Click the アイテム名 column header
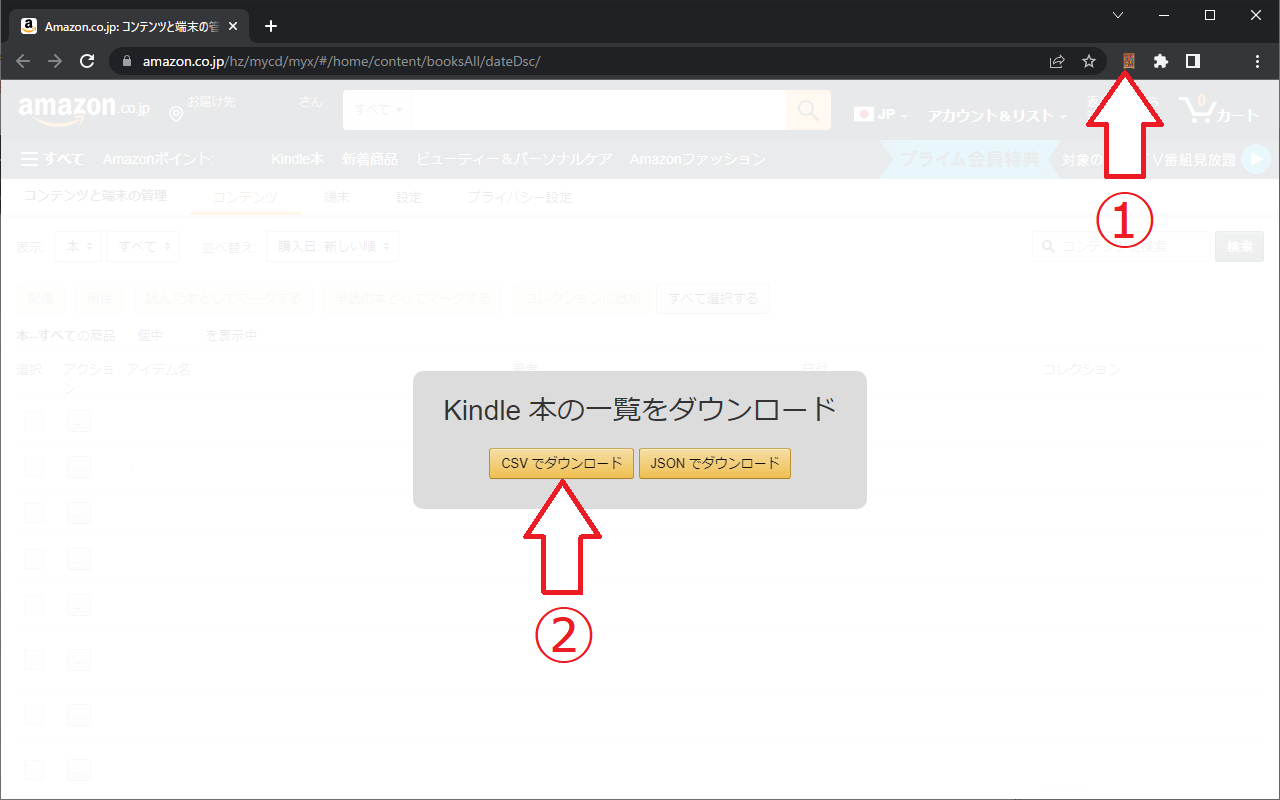Viewport: 1280px width, 800px height. click(158, 369)
